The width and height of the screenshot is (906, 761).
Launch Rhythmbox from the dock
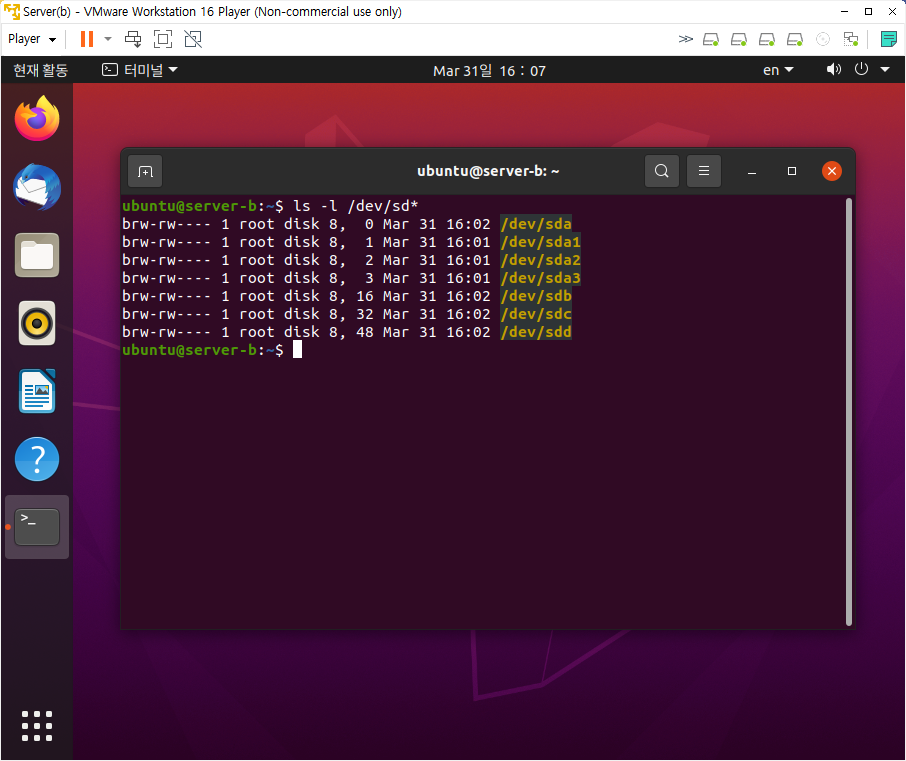tap(37, 323)
